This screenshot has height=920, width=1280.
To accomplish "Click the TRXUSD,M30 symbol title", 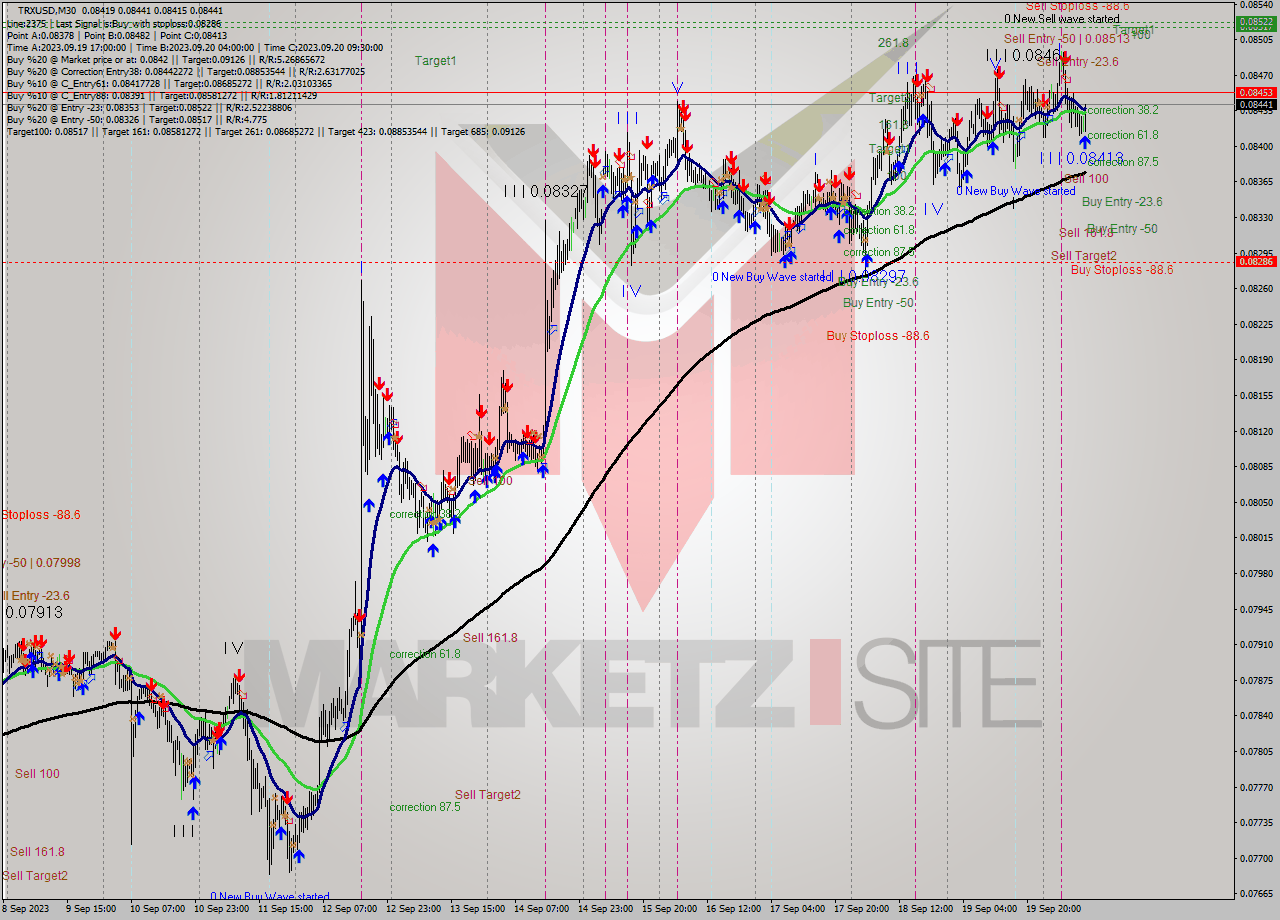I will point(49,10).
